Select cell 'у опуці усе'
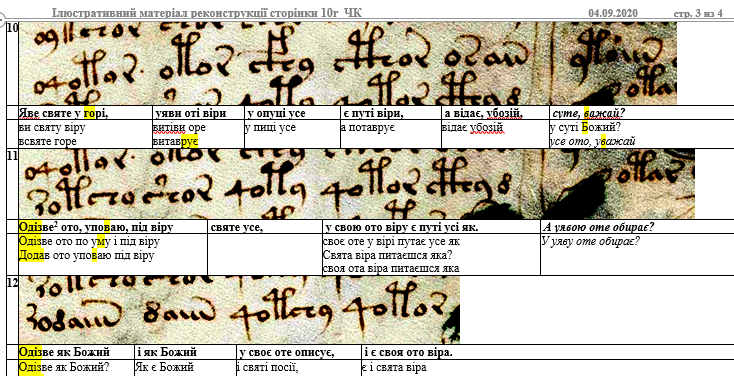The image size is (734, 376). coord(292,113)
